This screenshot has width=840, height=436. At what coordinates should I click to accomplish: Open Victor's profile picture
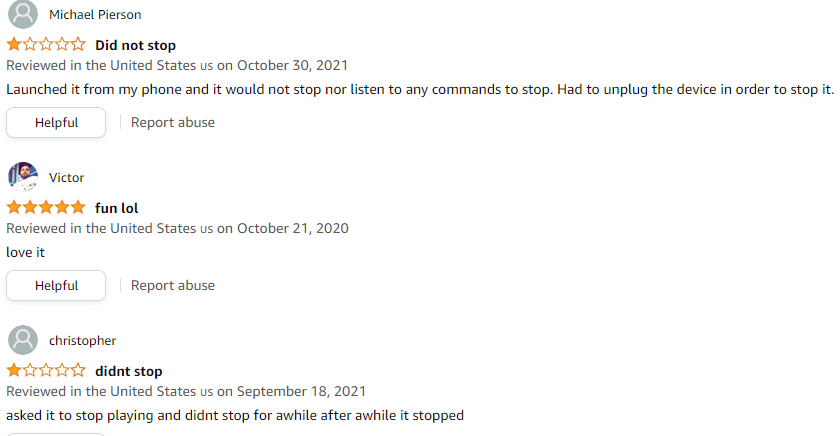[23, 177]
